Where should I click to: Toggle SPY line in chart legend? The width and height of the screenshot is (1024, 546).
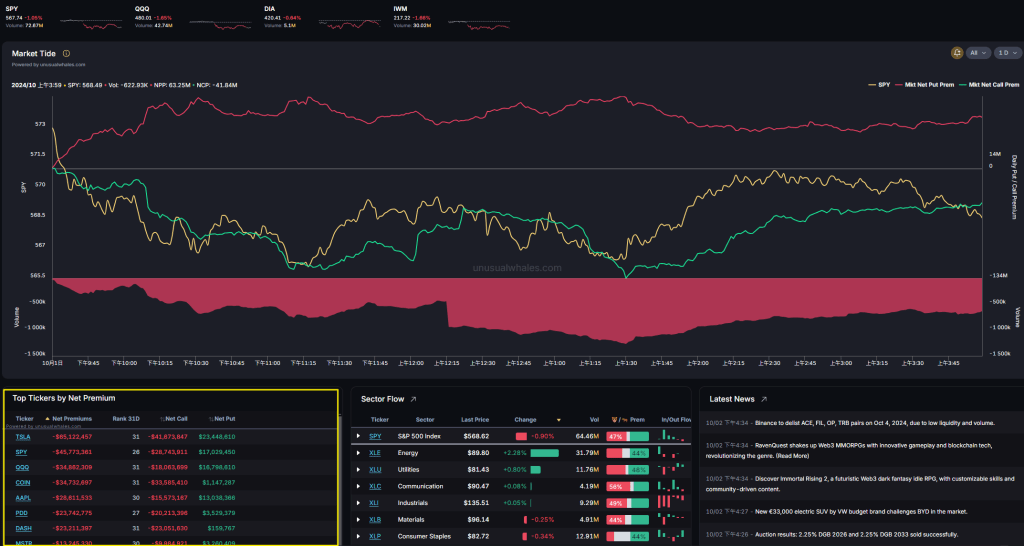pos(879,85)
